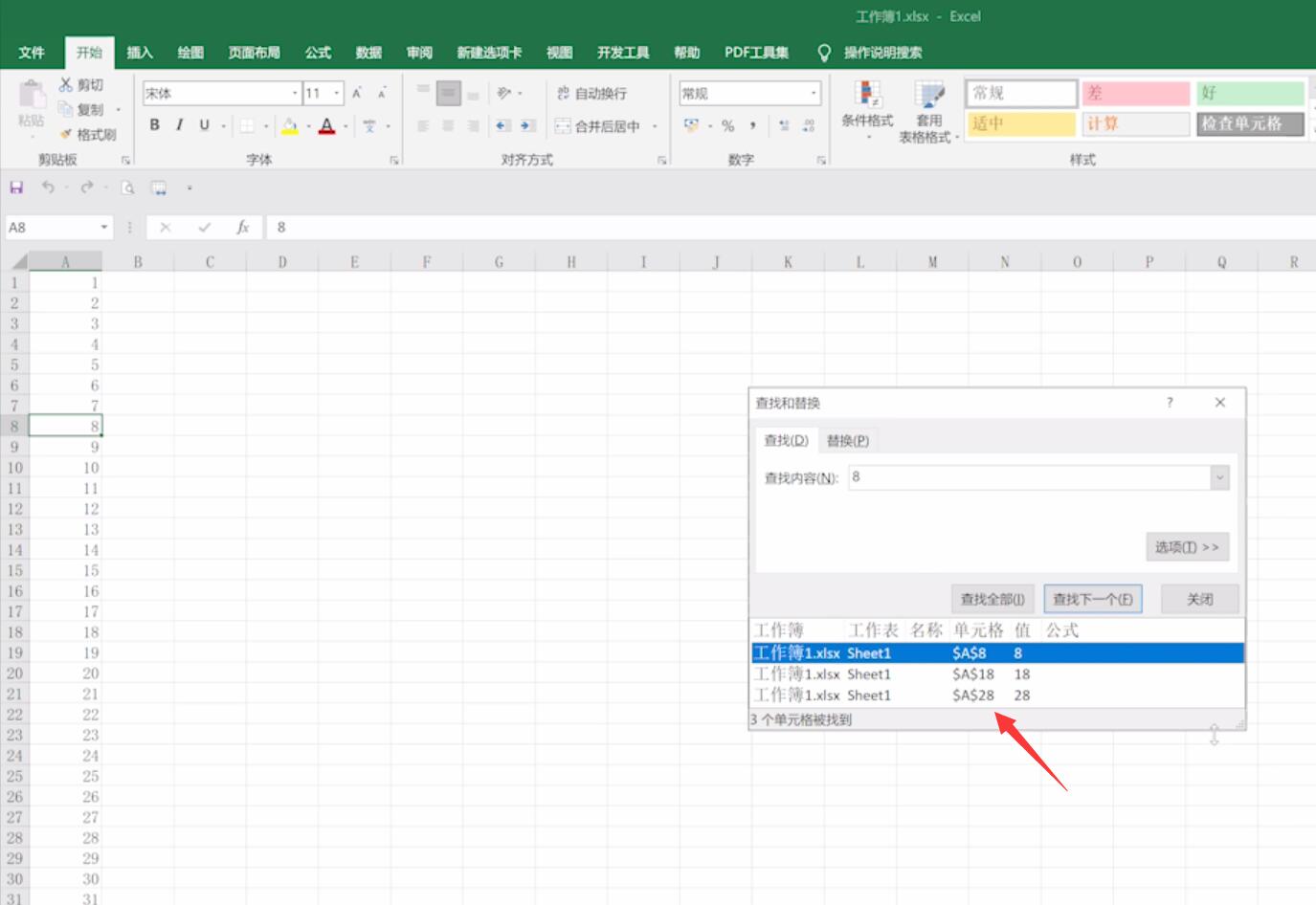This screenshot has height=905, width=1316.
Task: Click the Format Painter (格式刷) brush icon
Action: coord(66,135)
